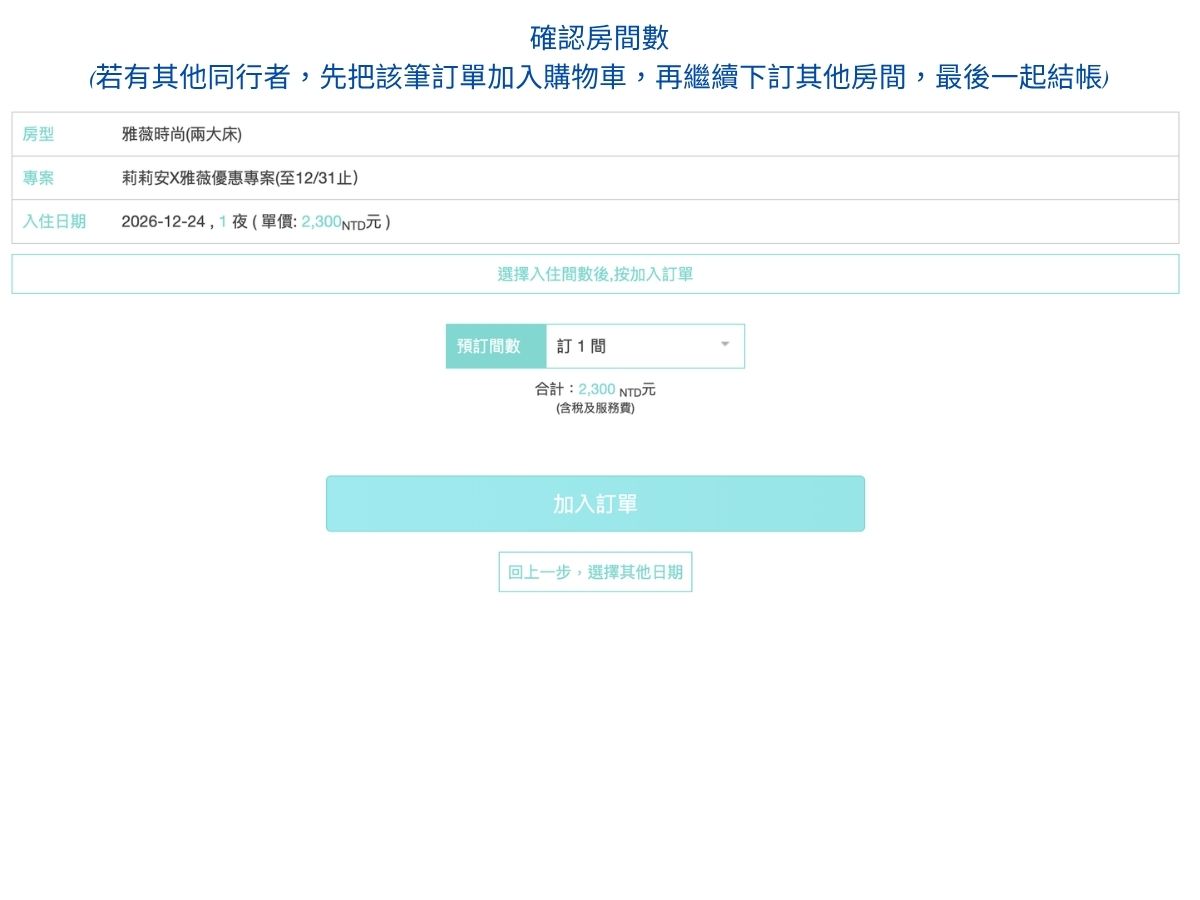
Task: Click the 合計 total price text
Action: 595,390
